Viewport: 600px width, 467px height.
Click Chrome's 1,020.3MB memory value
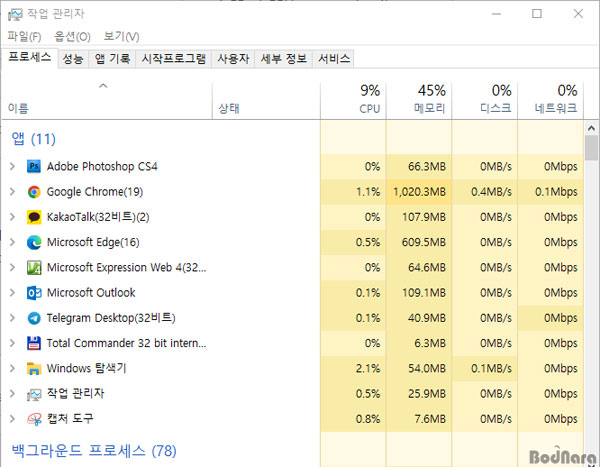[x=419, y=192]
